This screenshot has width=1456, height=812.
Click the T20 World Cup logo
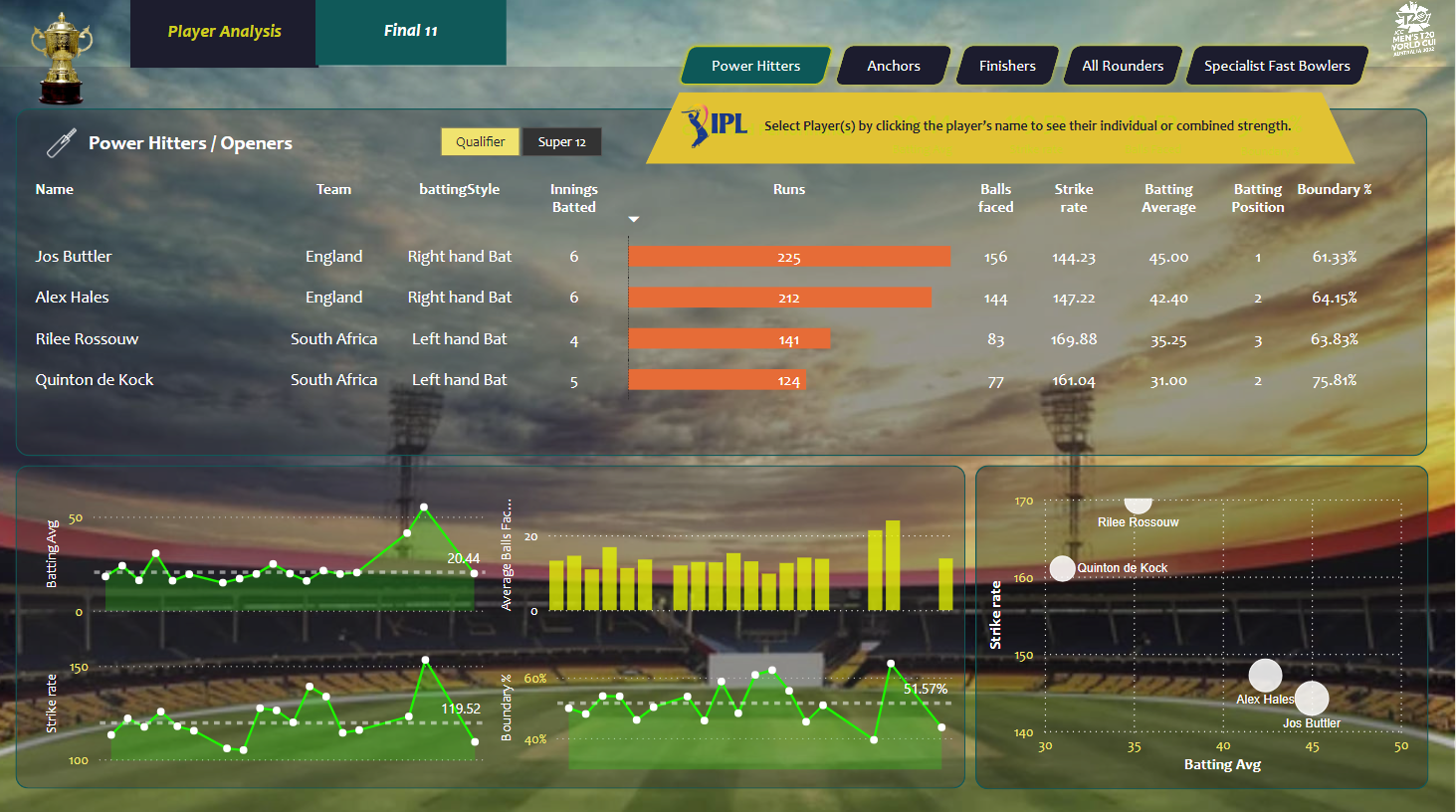click(x=1413, y=30)
